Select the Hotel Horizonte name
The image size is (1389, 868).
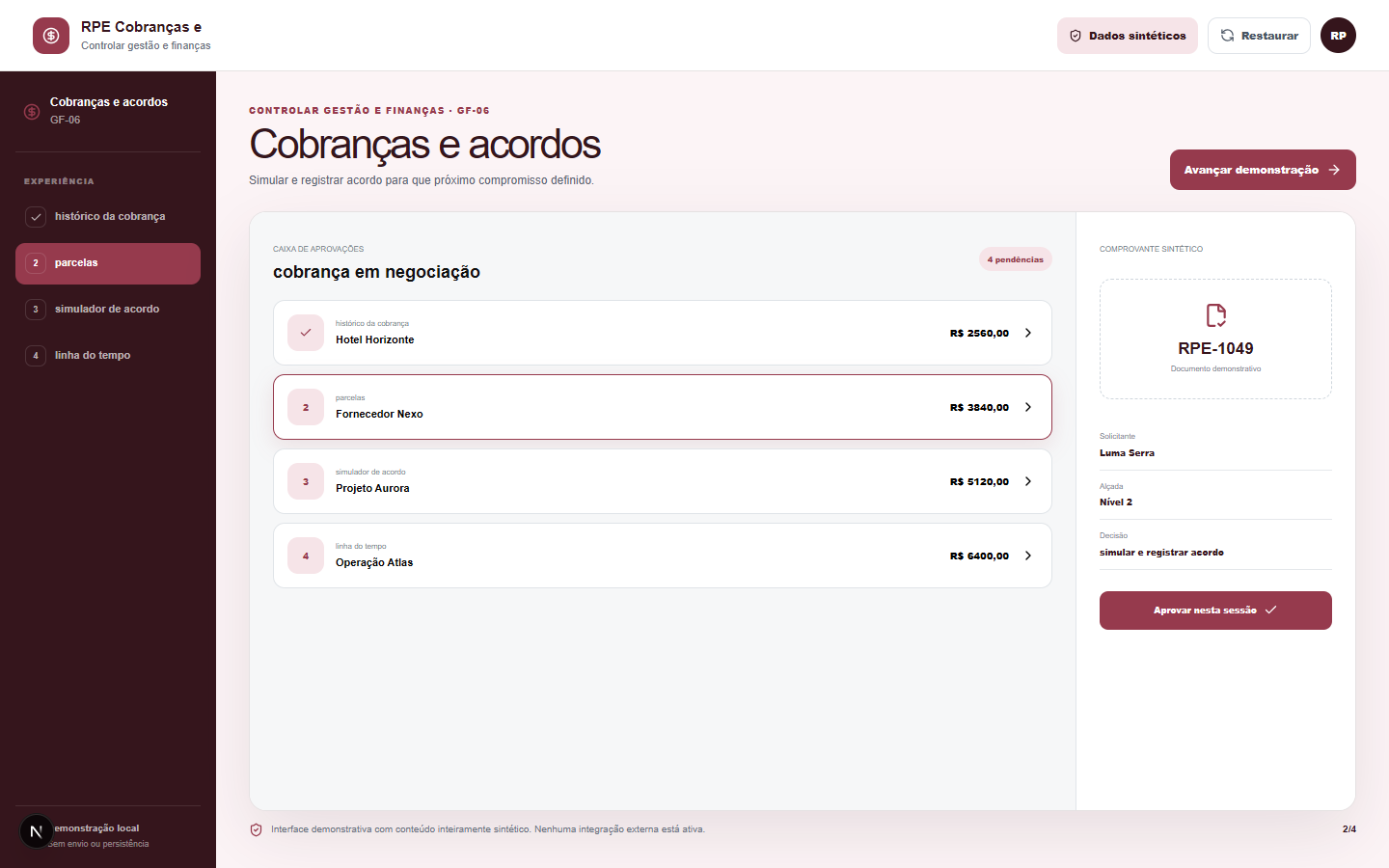[375, 339]
